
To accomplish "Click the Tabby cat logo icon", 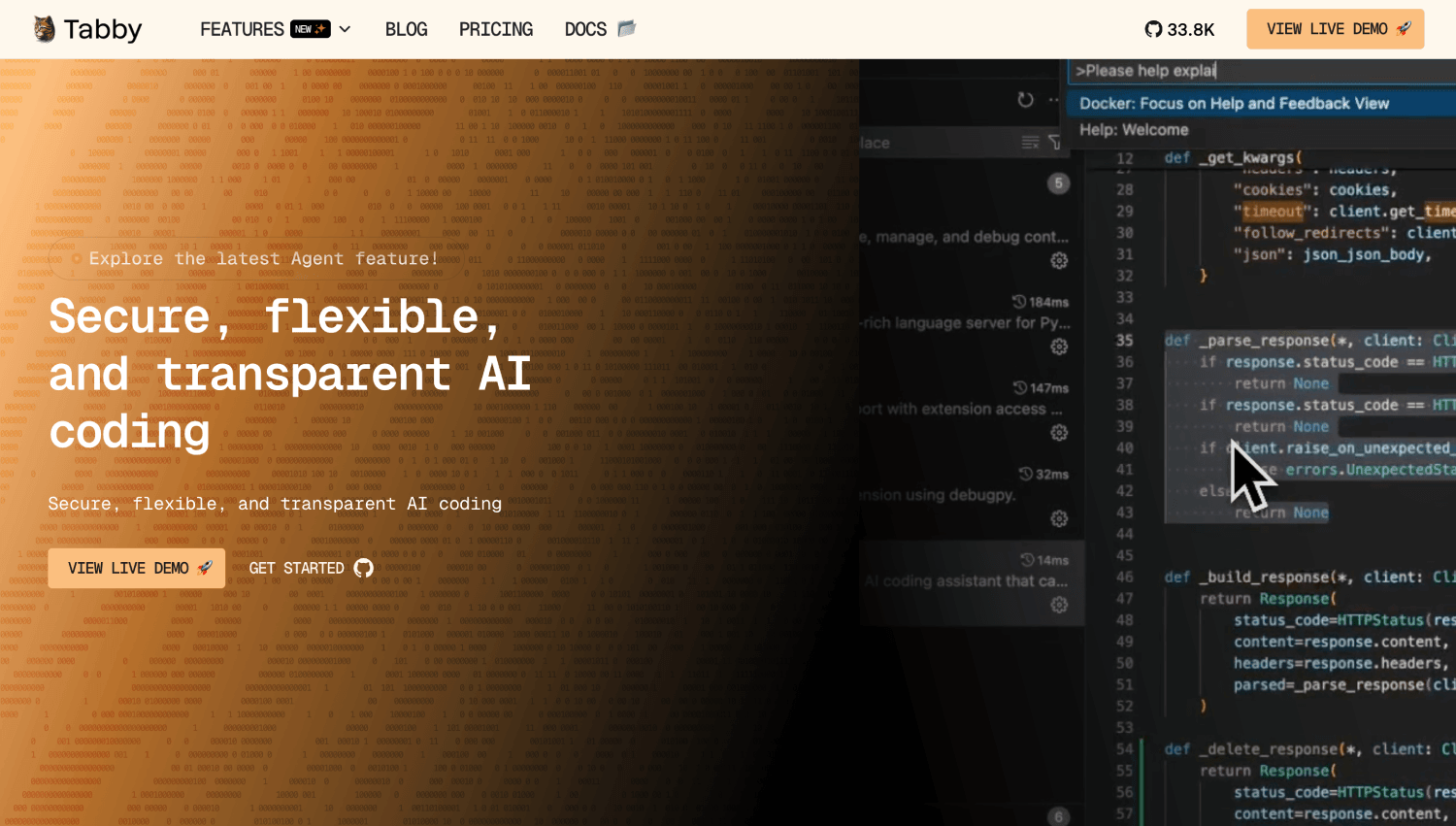I will tap(44, 29).
